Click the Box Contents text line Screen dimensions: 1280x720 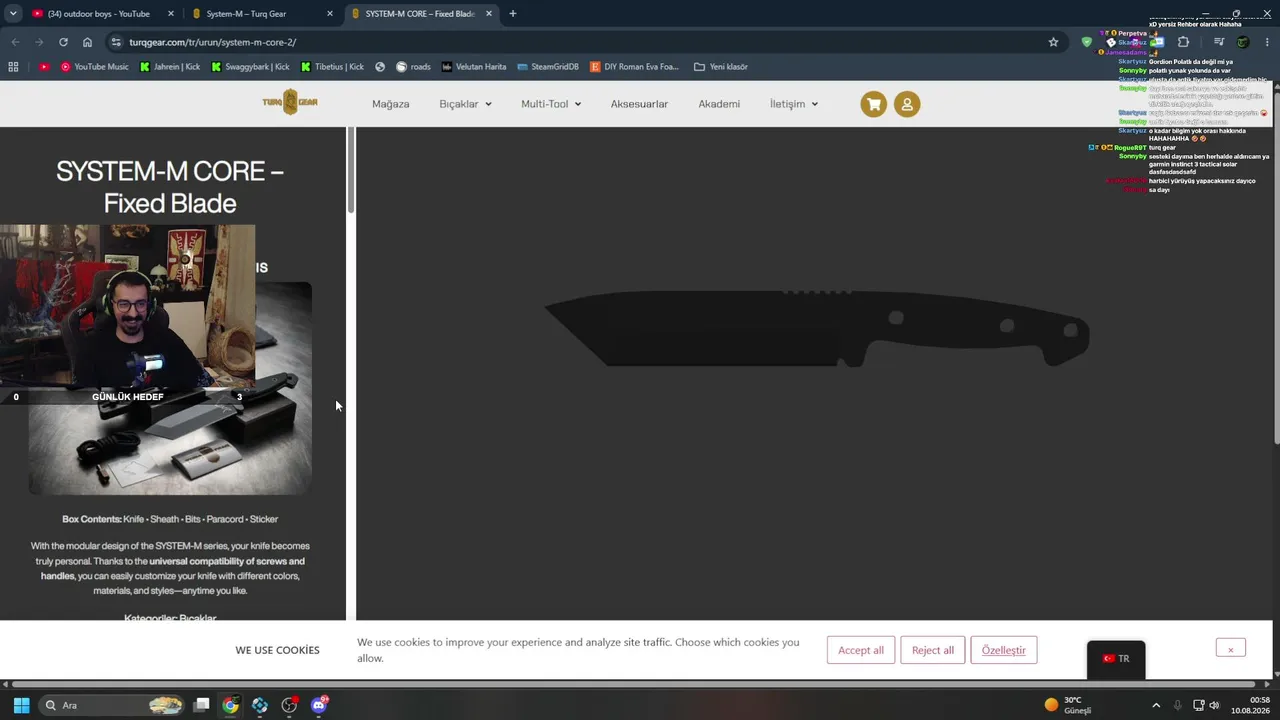coord(170,519)
